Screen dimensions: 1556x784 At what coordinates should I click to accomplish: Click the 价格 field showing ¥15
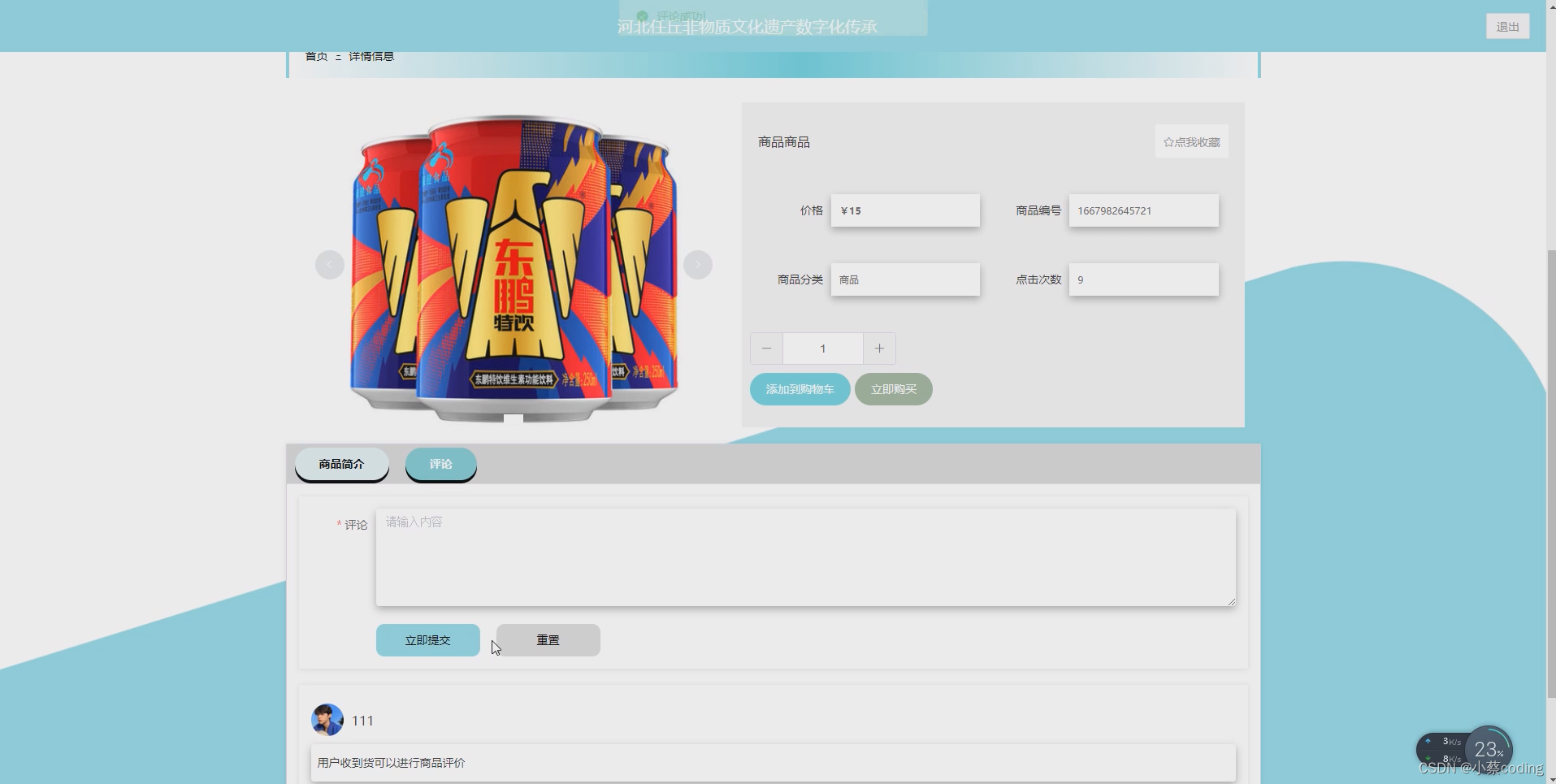pyautogui.click(x=905, y=210)
